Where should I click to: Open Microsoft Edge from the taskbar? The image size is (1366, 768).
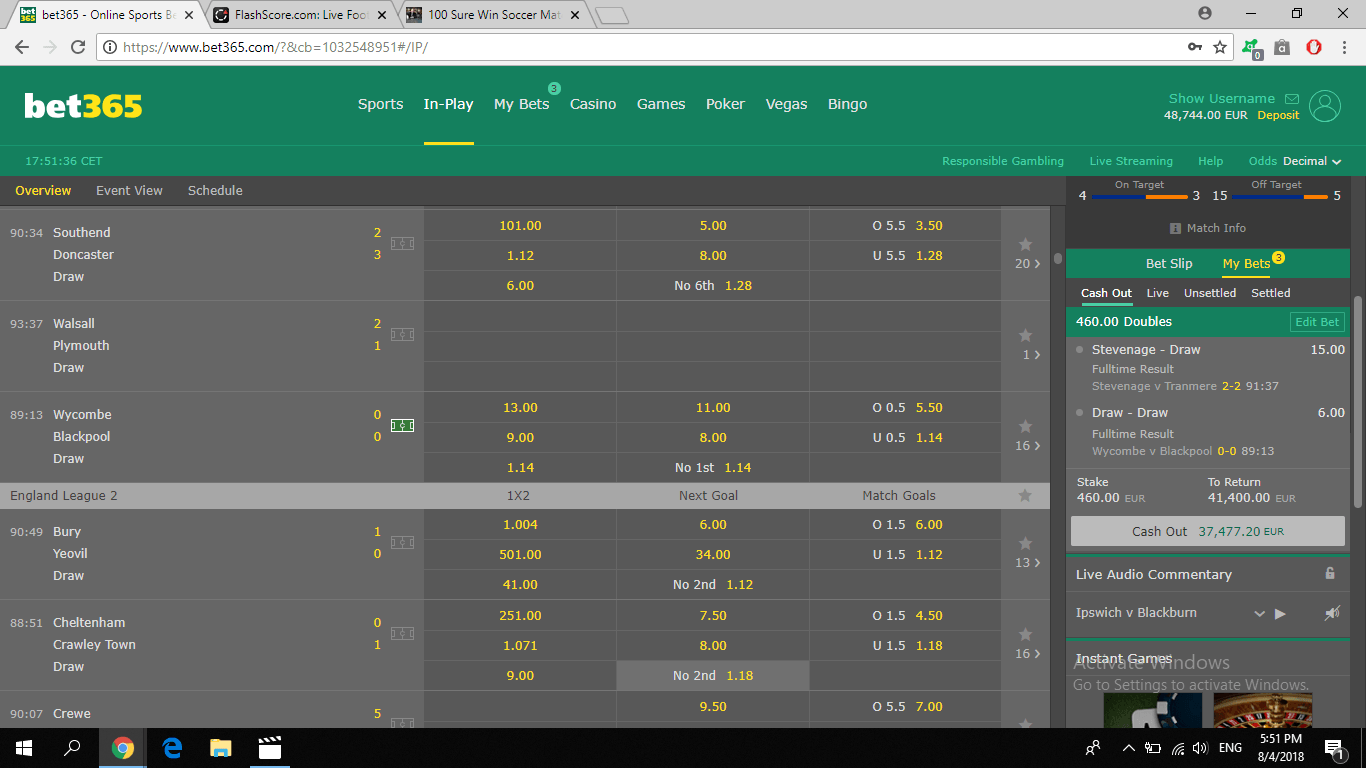(x=172, y=747)
